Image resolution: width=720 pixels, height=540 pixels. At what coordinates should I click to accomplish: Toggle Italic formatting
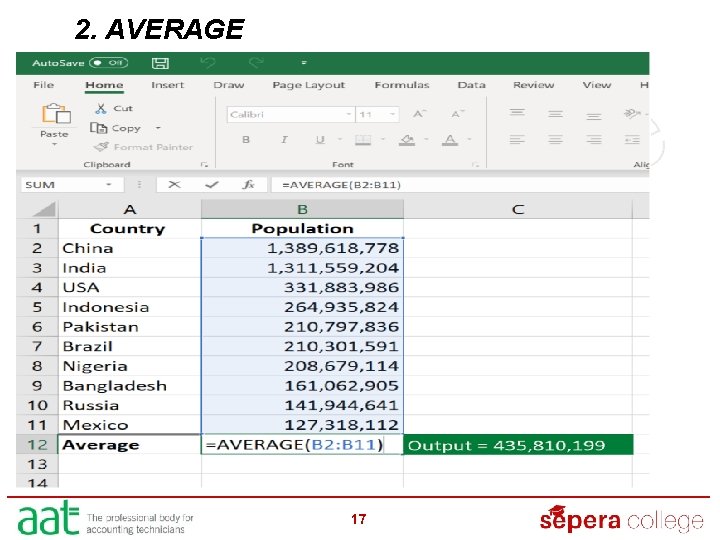(x=284, y=140)
